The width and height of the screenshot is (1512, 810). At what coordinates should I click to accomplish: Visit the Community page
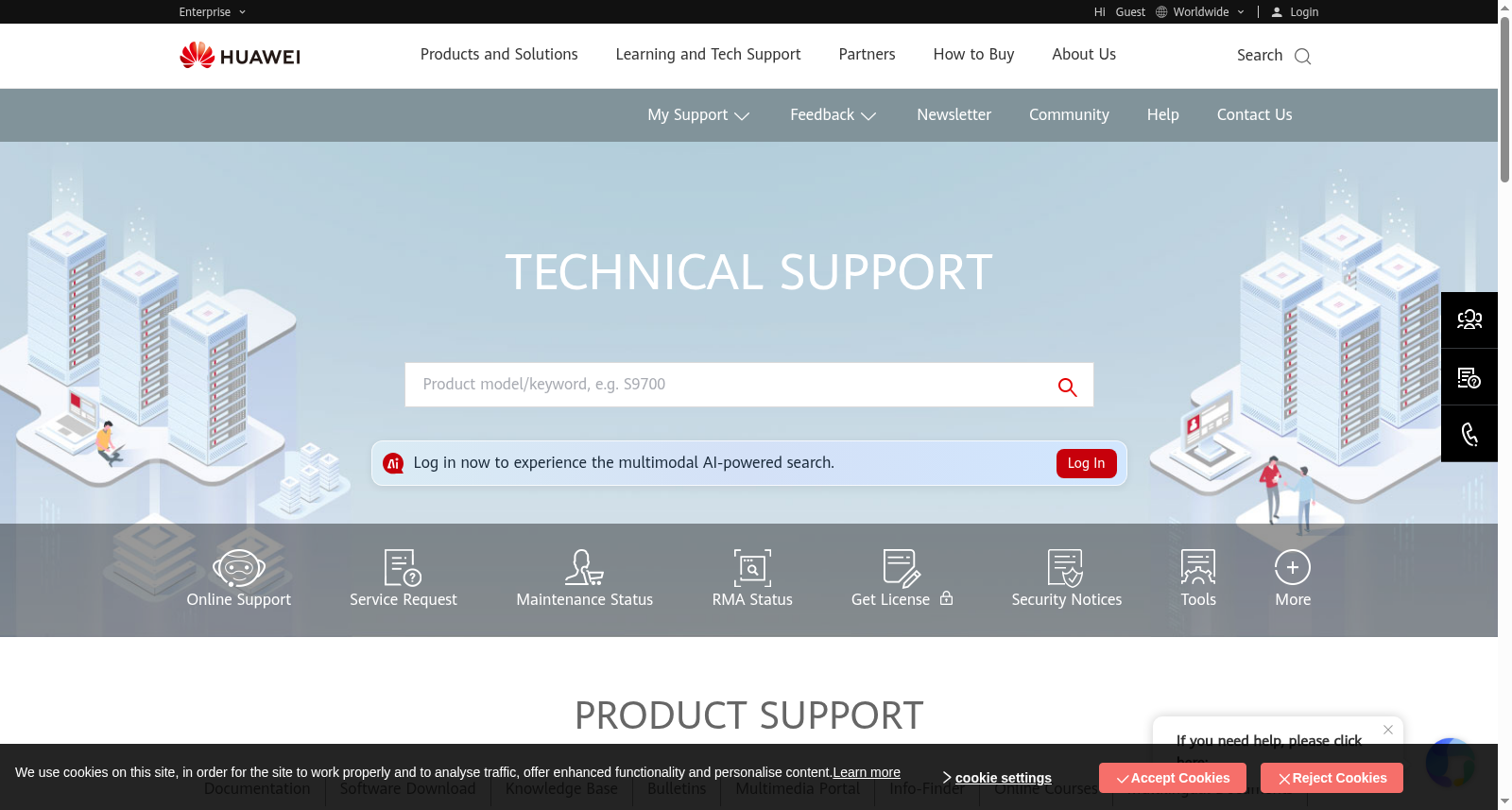pos(1069,115)
